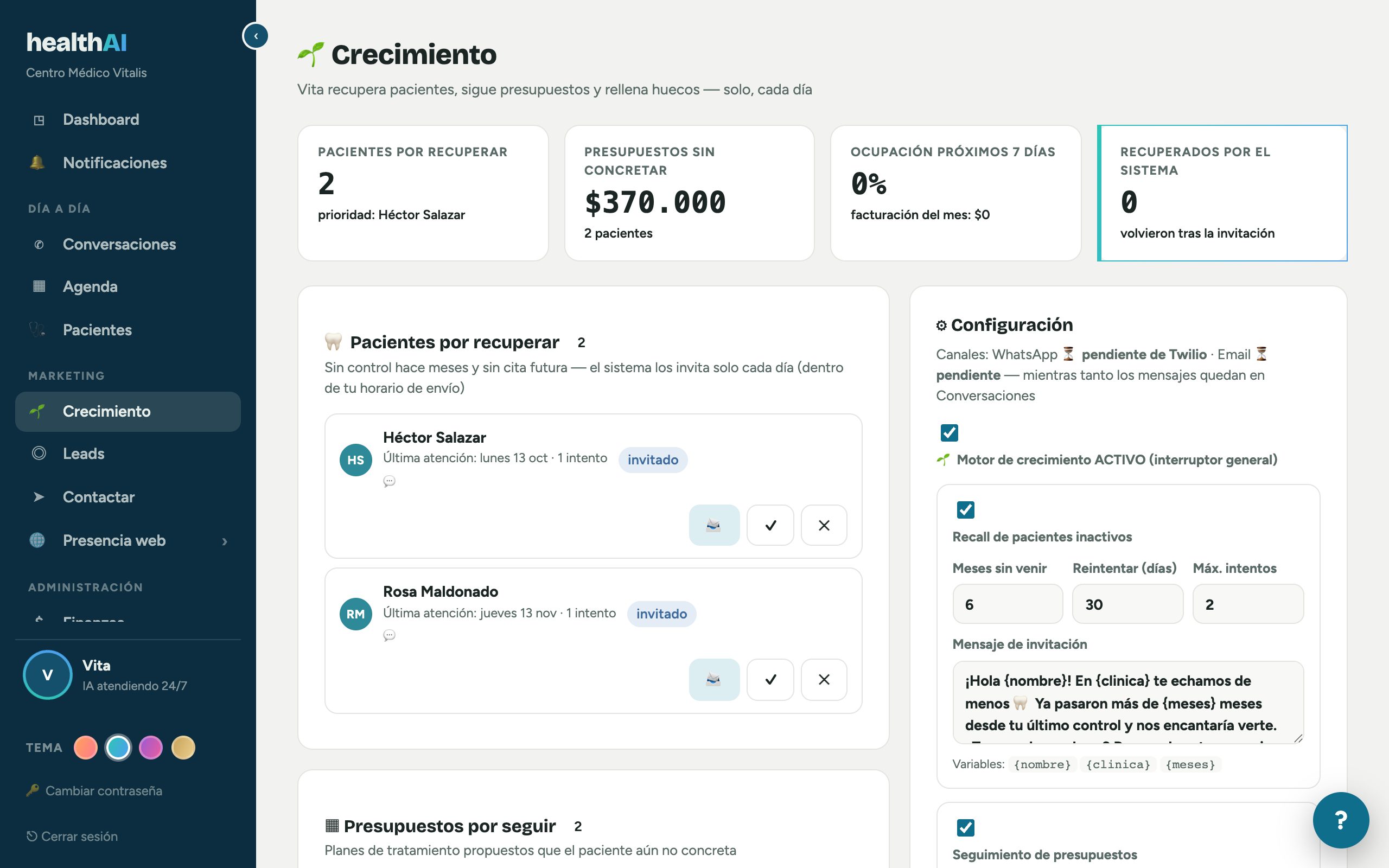Click Cambiar contraseña link

pos(94,791)
